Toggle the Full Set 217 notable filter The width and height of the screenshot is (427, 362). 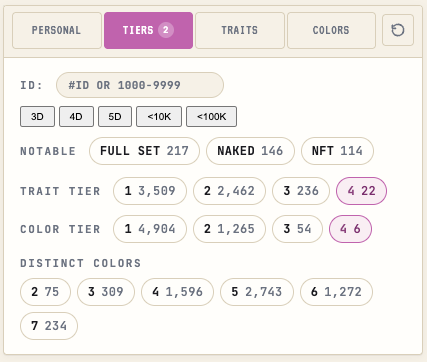(x=144, y=151)
